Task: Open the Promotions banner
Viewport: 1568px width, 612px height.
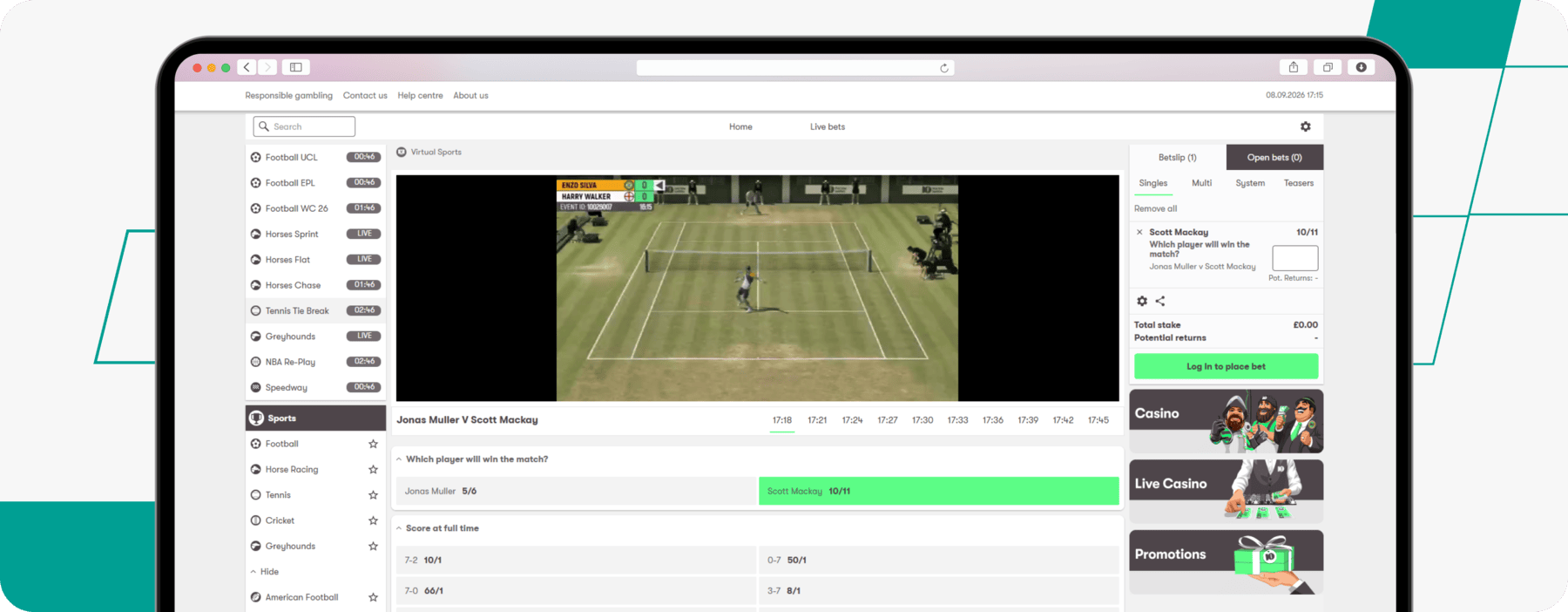Action: pyautogui.click(x=1226, y=562)
